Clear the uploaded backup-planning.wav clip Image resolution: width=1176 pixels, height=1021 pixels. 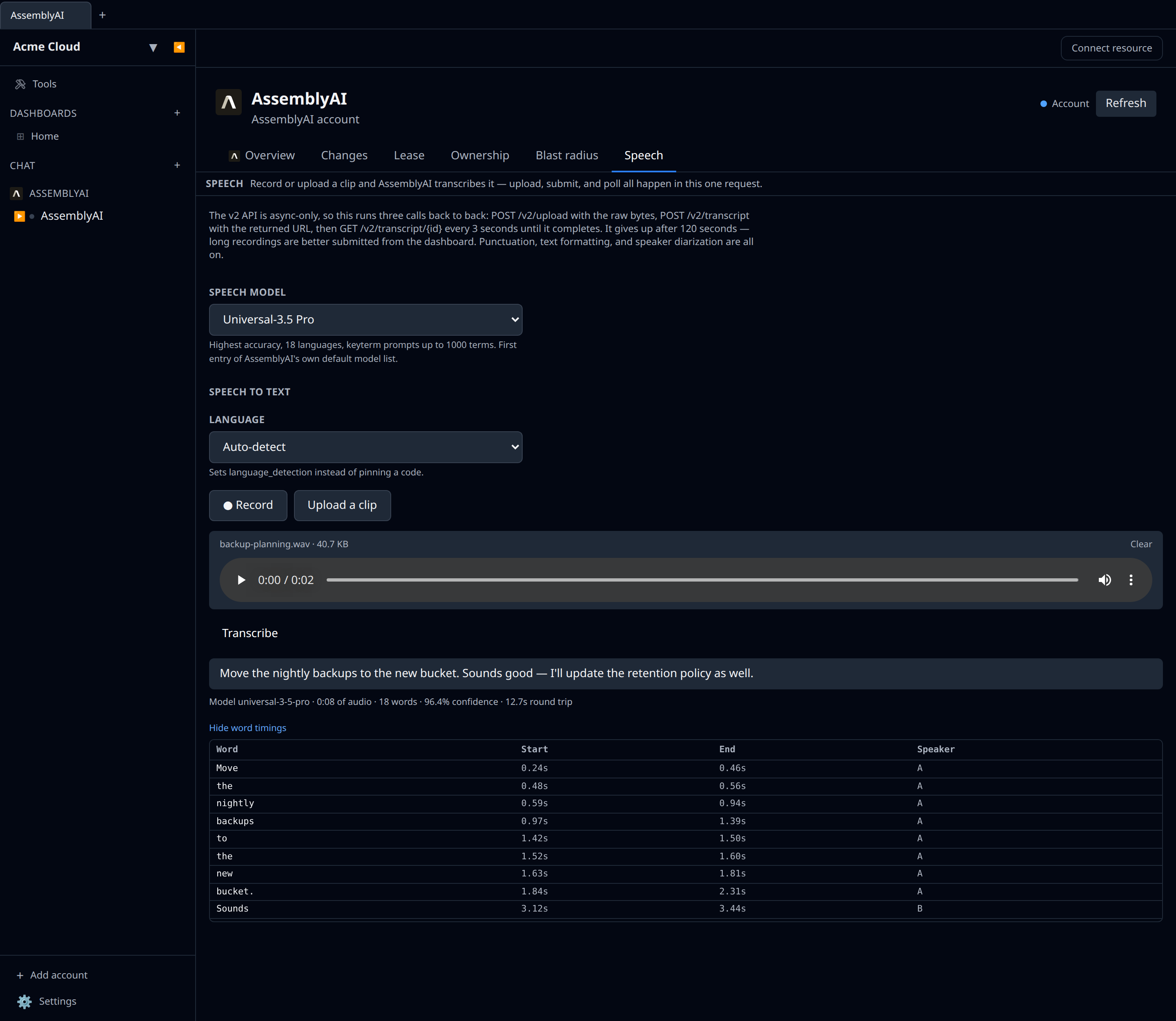pyautogui.click(x=1140, y=544)
